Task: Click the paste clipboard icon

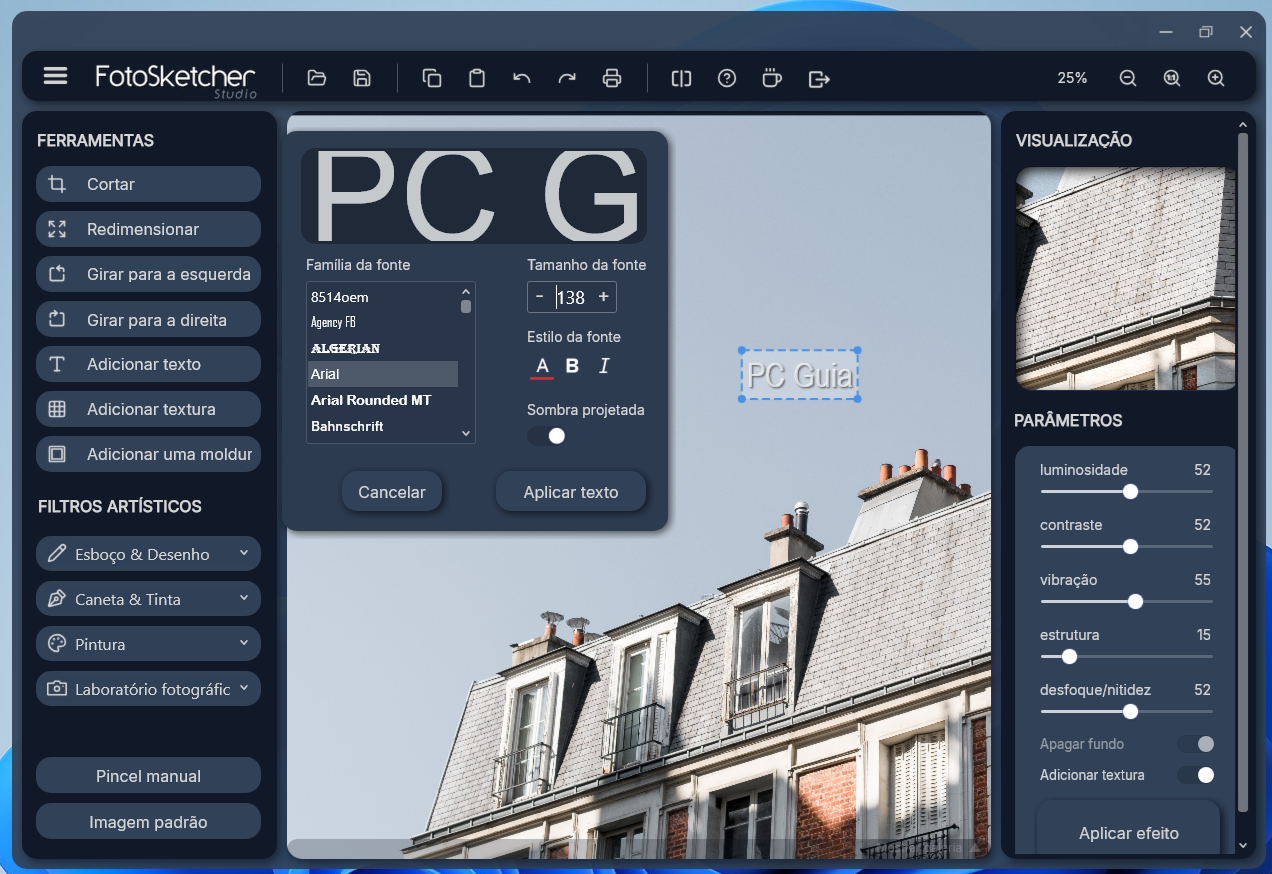Action: coord(477,78)
